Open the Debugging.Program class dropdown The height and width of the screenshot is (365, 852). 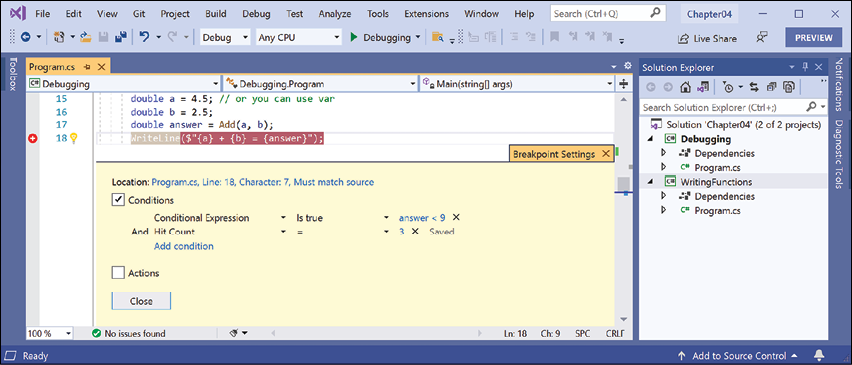[320, 84]
